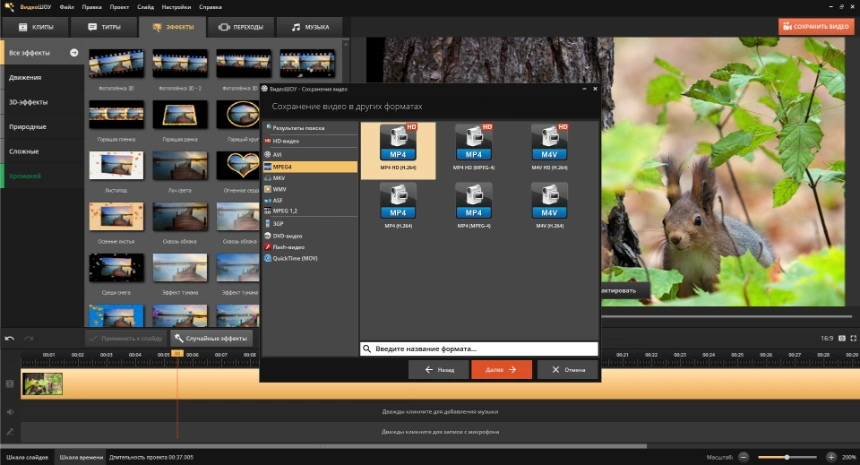Select MPEG4 category in format list
Viewport: 860px width, 465px height.
pyautogui.click(x=310, y=167)
